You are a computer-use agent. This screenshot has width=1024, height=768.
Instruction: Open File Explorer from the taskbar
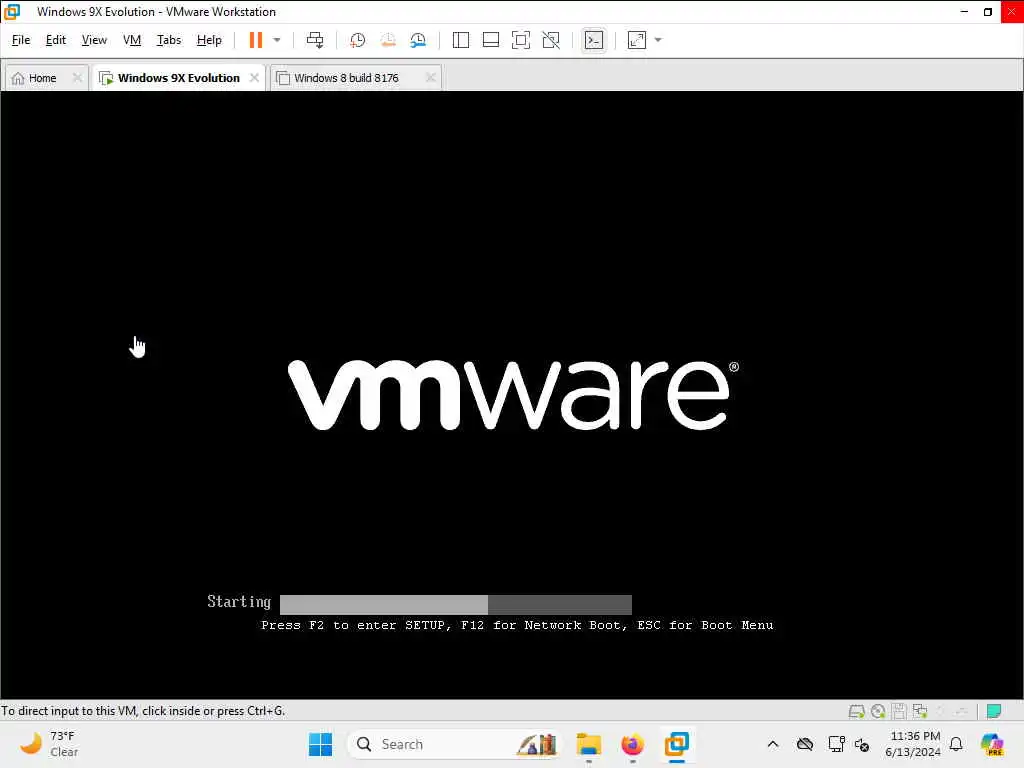click(588, 744)
